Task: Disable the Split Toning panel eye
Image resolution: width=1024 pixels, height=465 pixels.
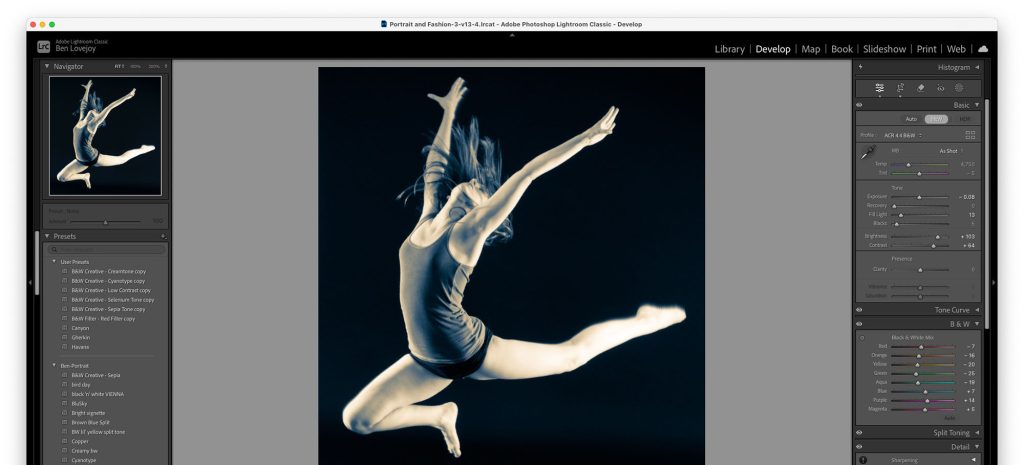Action: click(x=859, y=432)
